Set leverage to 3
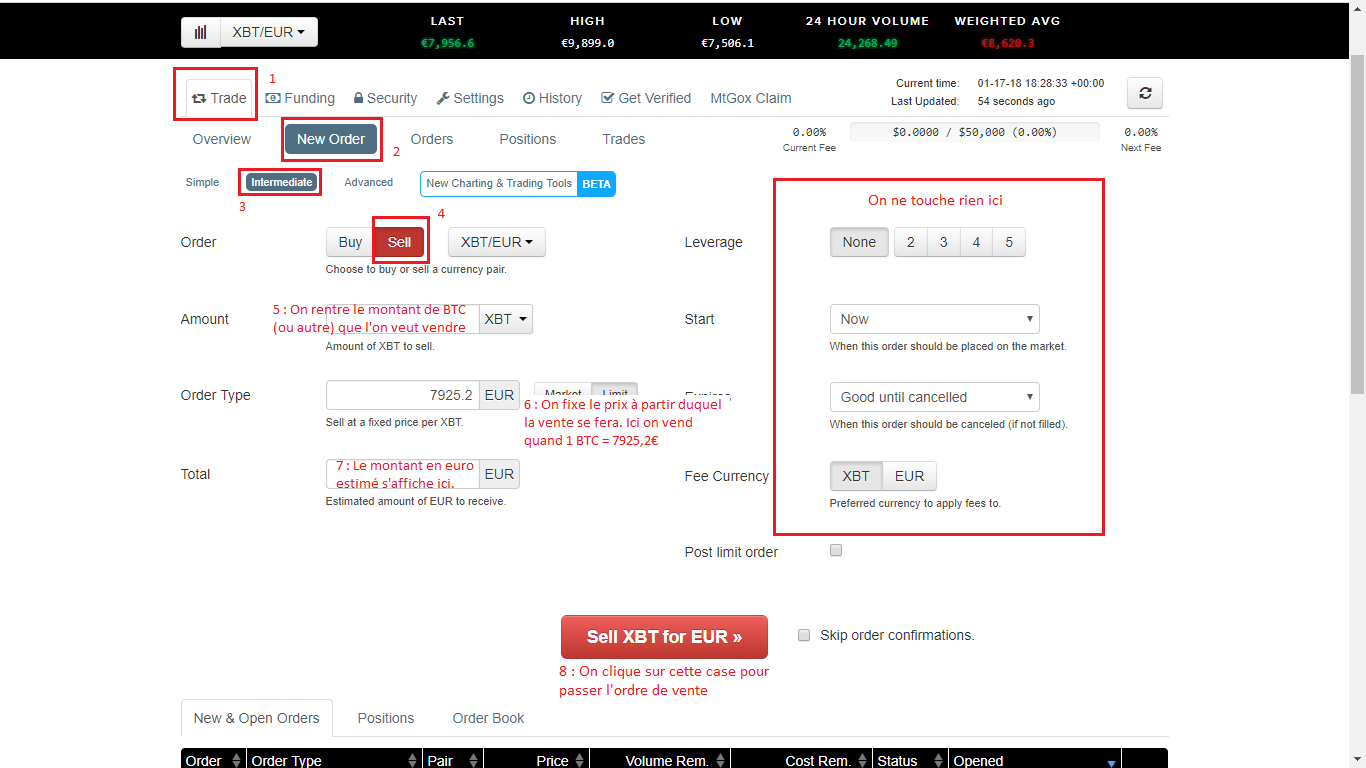The image size is (1366, 768). point(943,242)
